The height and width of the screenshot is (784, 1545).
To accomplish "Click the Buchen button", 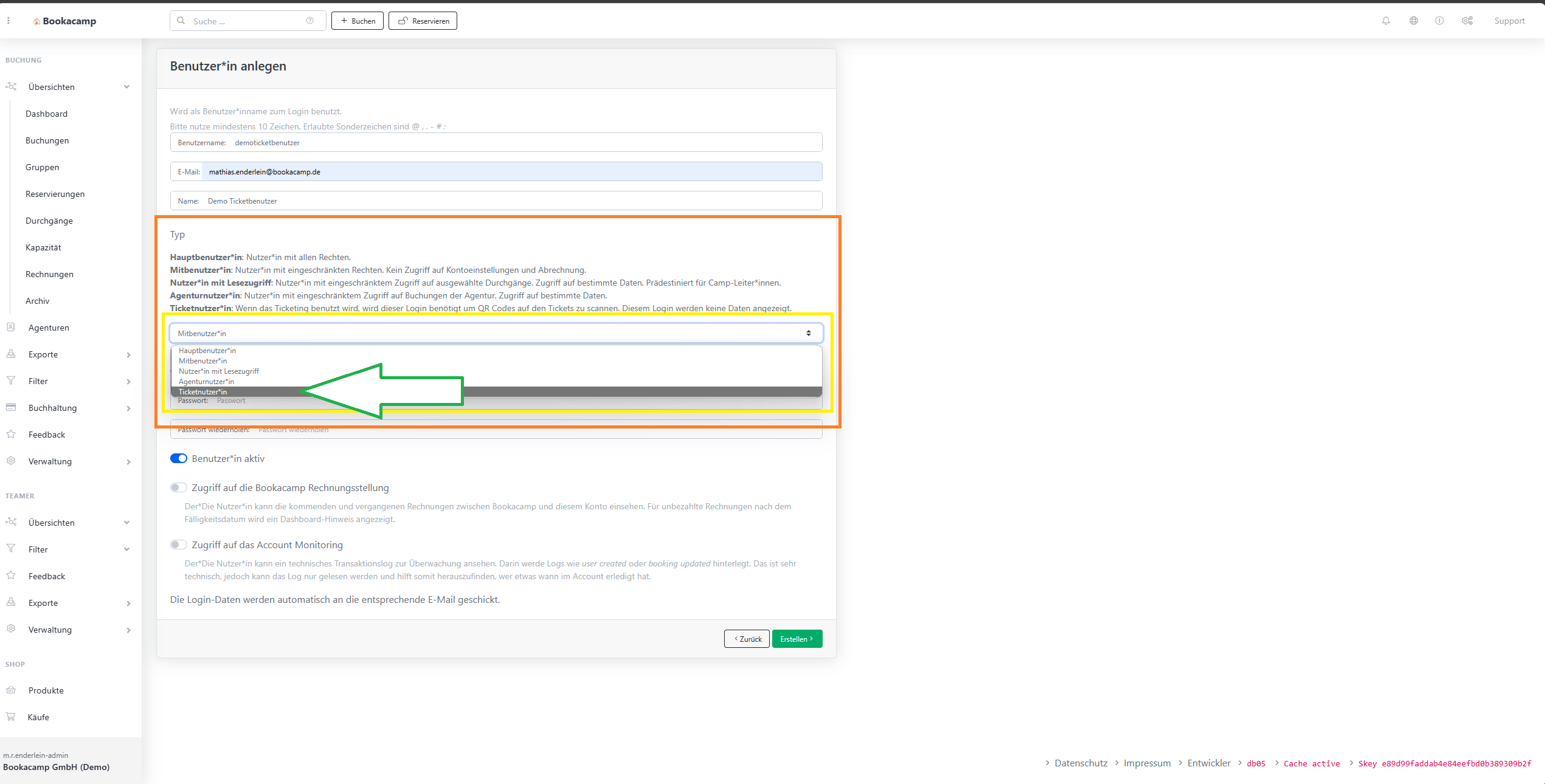I will point(358,21).
